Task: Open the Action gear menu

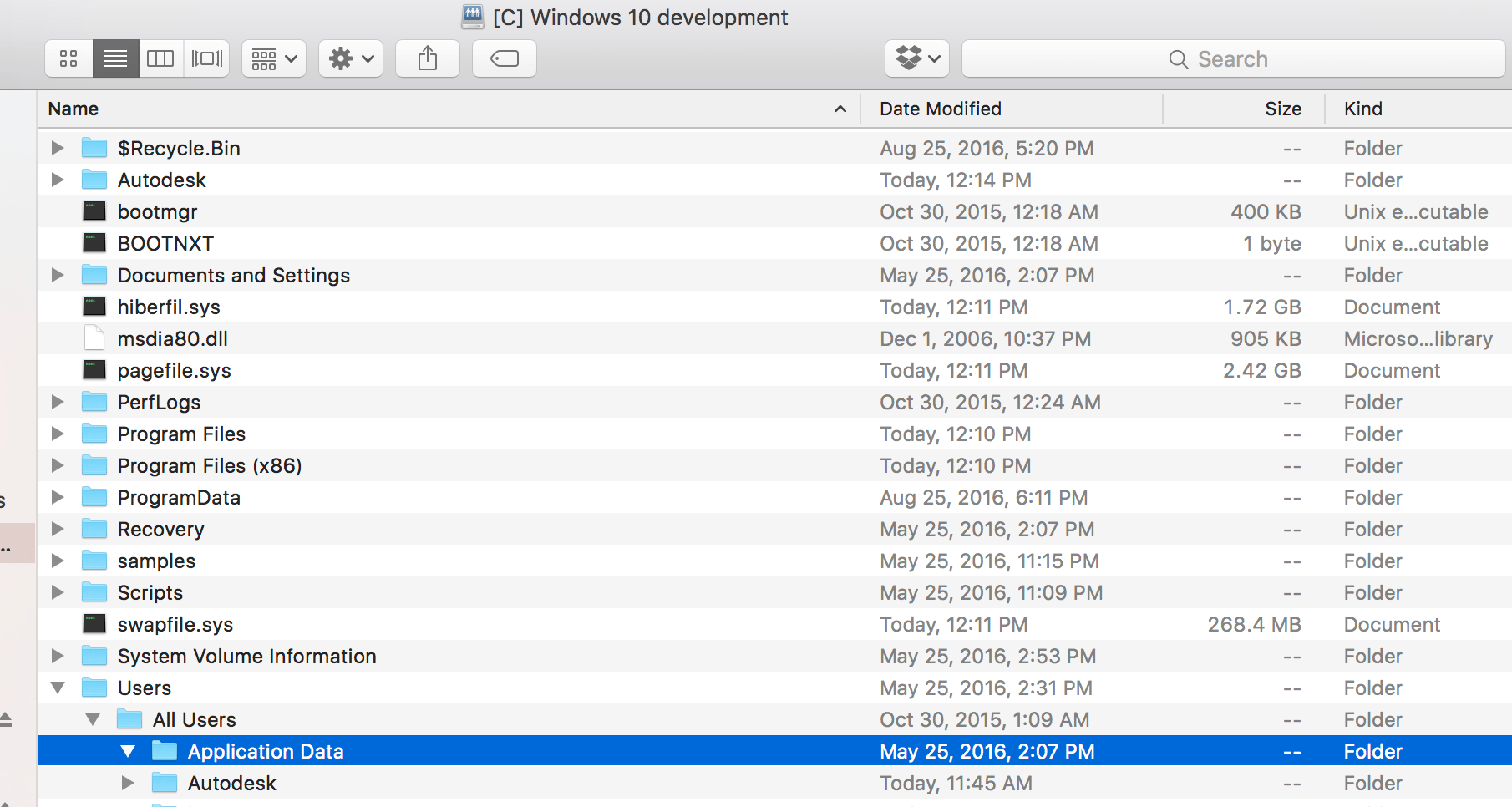Action: (x=351, y=58)
